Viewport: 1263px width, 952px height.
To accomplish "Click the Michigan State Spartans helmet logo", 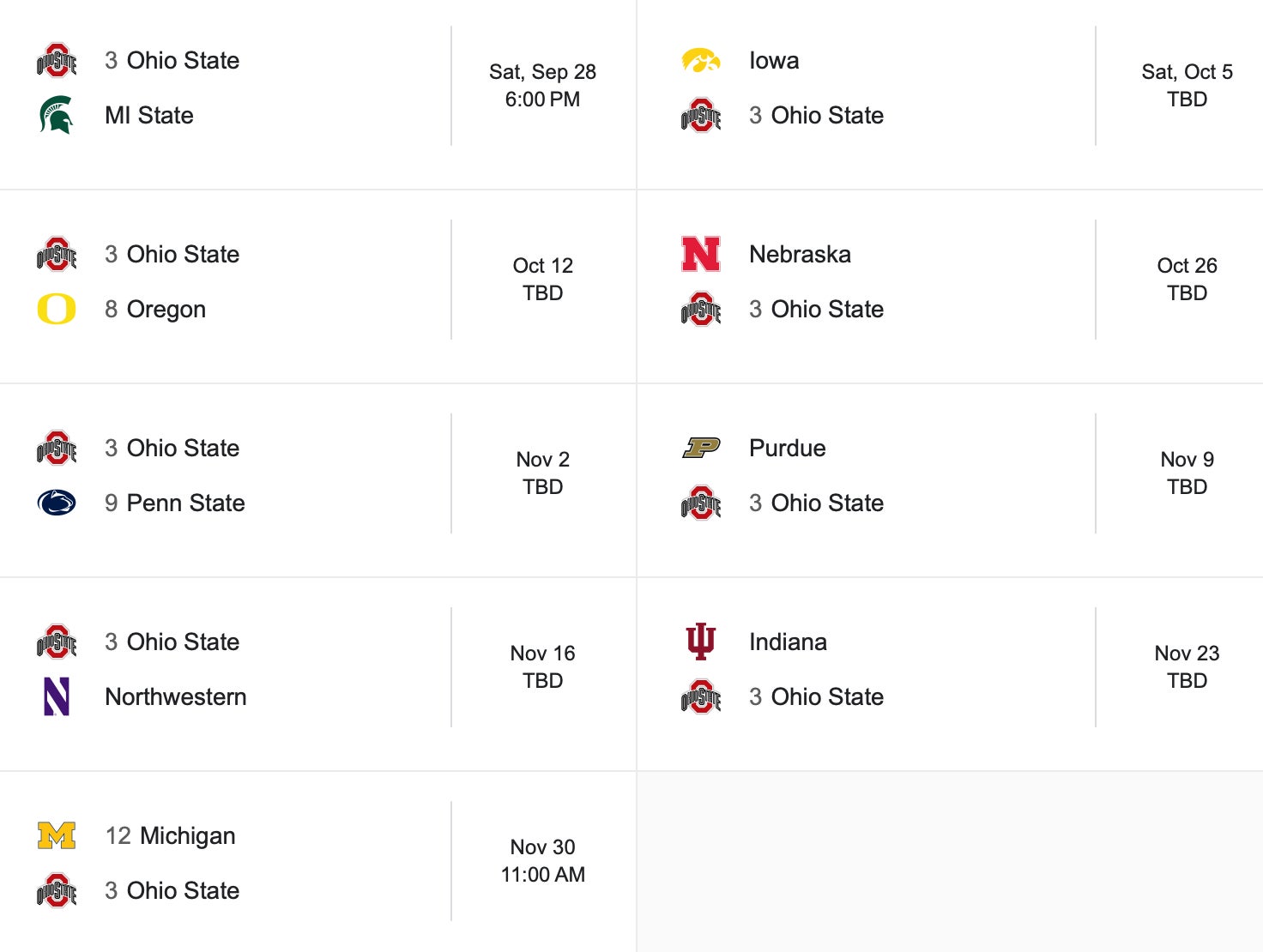I will pyautogui.click(x=57, y=115).
